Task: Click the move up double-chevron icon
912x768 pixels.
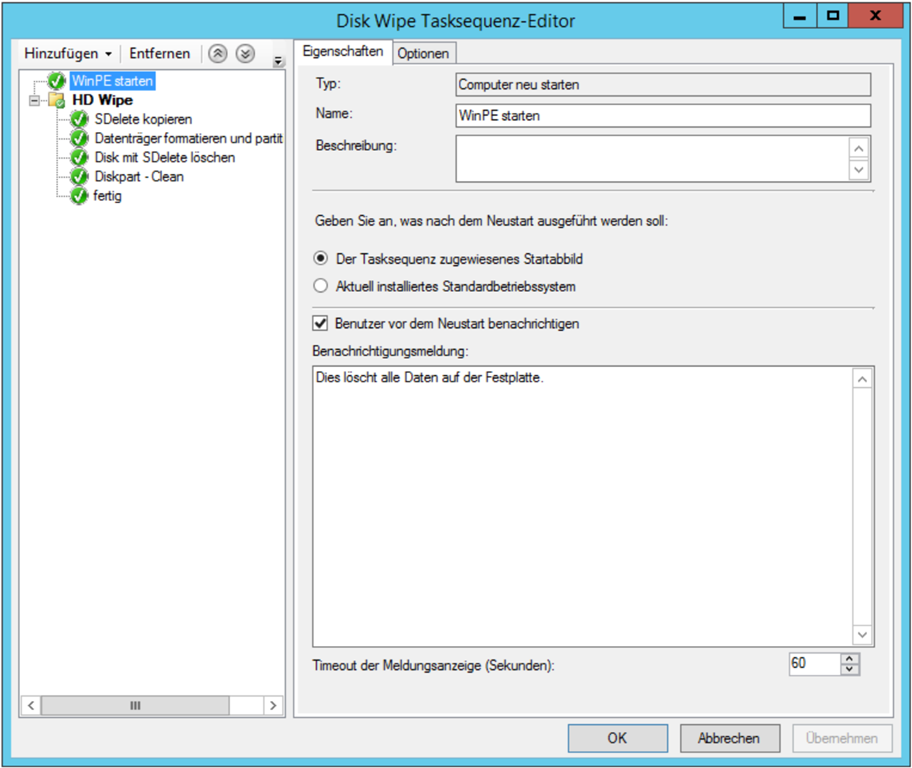Action: point(217,54)
